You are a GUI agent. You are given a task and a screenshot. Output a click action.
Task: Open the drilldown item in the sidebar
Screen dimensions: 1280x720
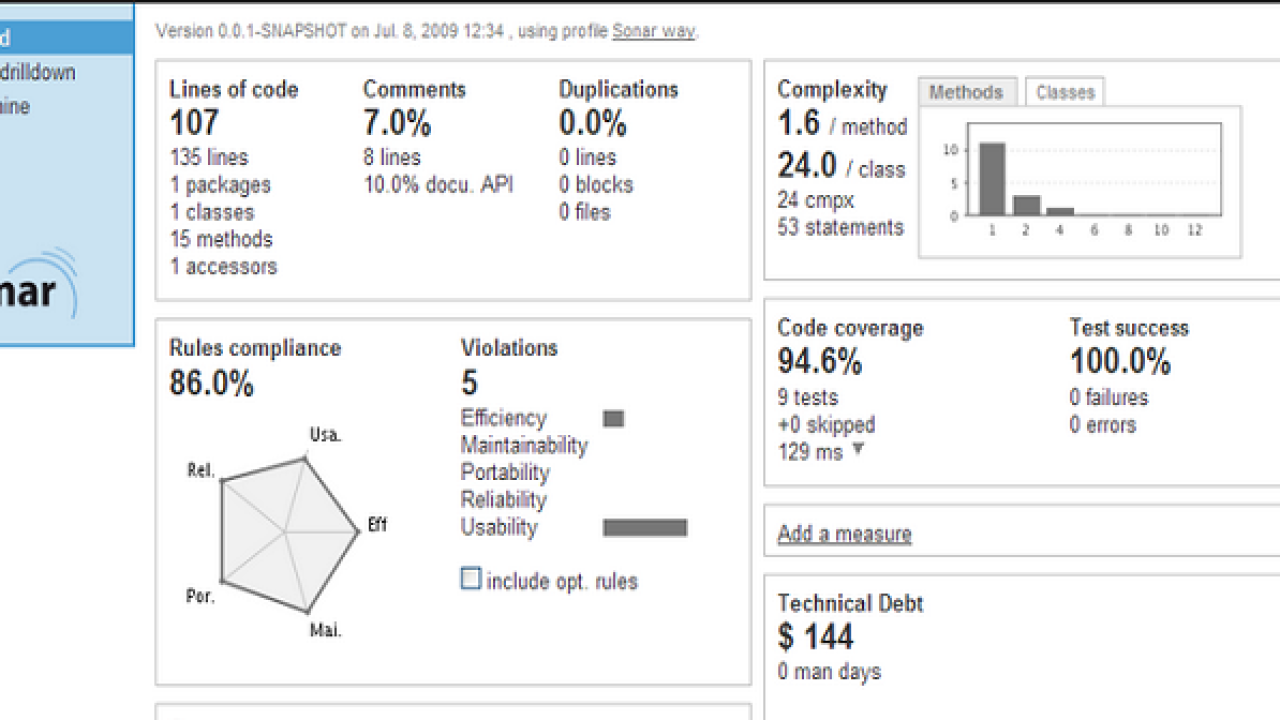[40, 72]
